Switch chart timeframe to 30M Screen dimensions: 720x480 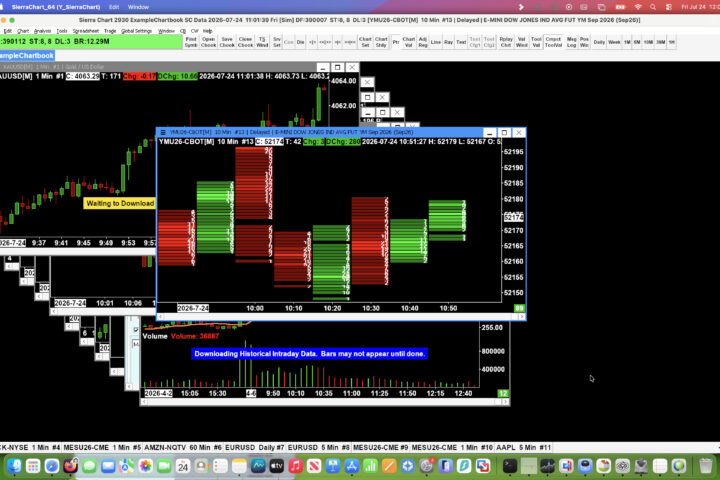click(661, 42)
